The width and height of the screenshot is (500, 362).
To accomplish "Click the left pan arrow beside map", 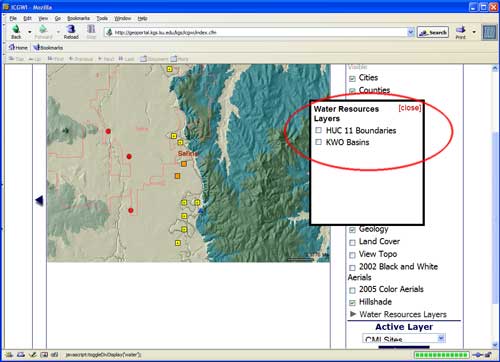I will click(39, 200).
